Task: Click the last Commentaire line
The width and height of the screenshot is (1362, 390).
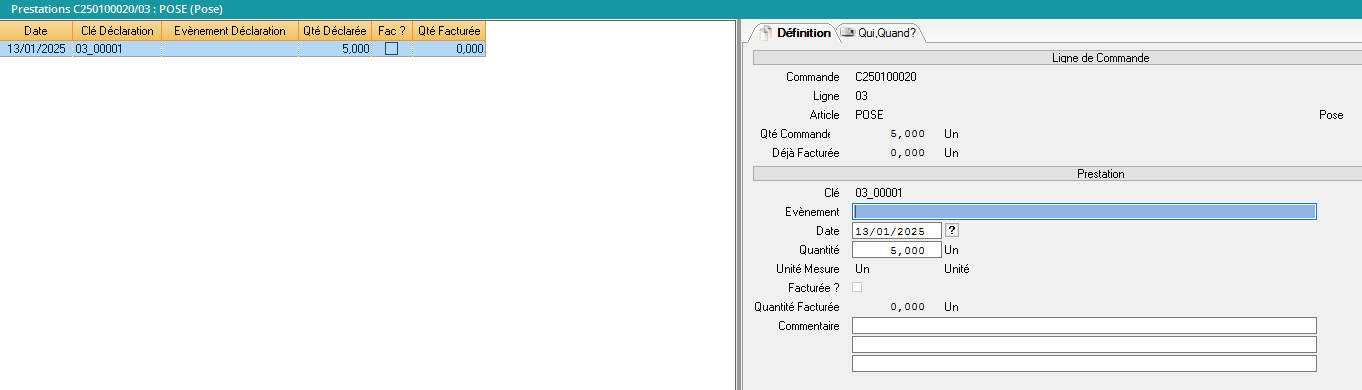Action: point(1084,364)
